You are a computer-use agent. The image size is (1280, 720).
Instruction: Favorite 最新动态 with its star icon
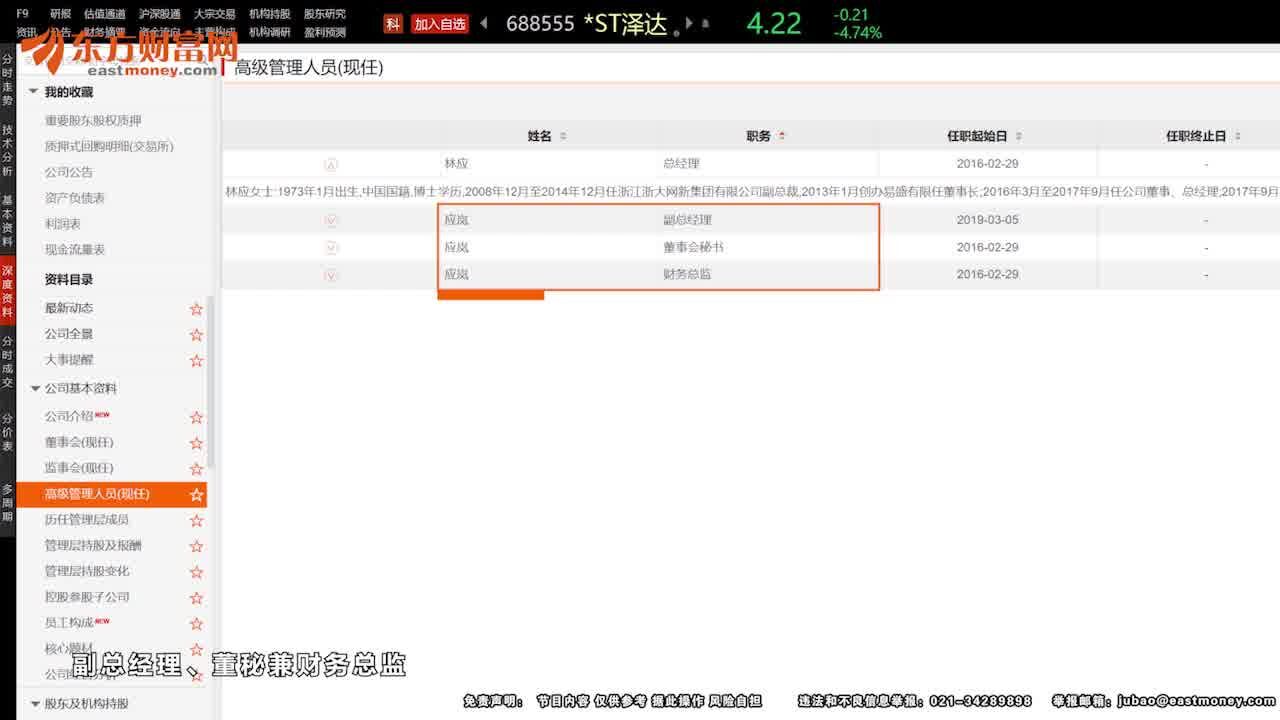[x=196, y=309]
